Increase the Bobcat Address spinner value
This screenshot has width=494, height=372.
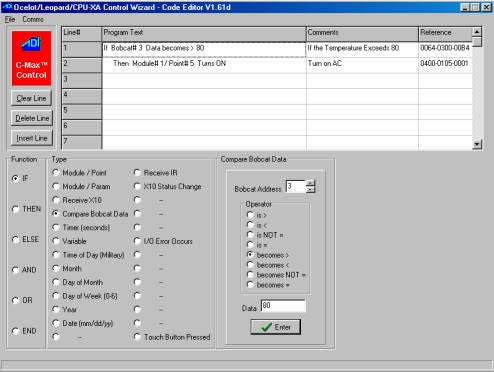pos(310,183)
